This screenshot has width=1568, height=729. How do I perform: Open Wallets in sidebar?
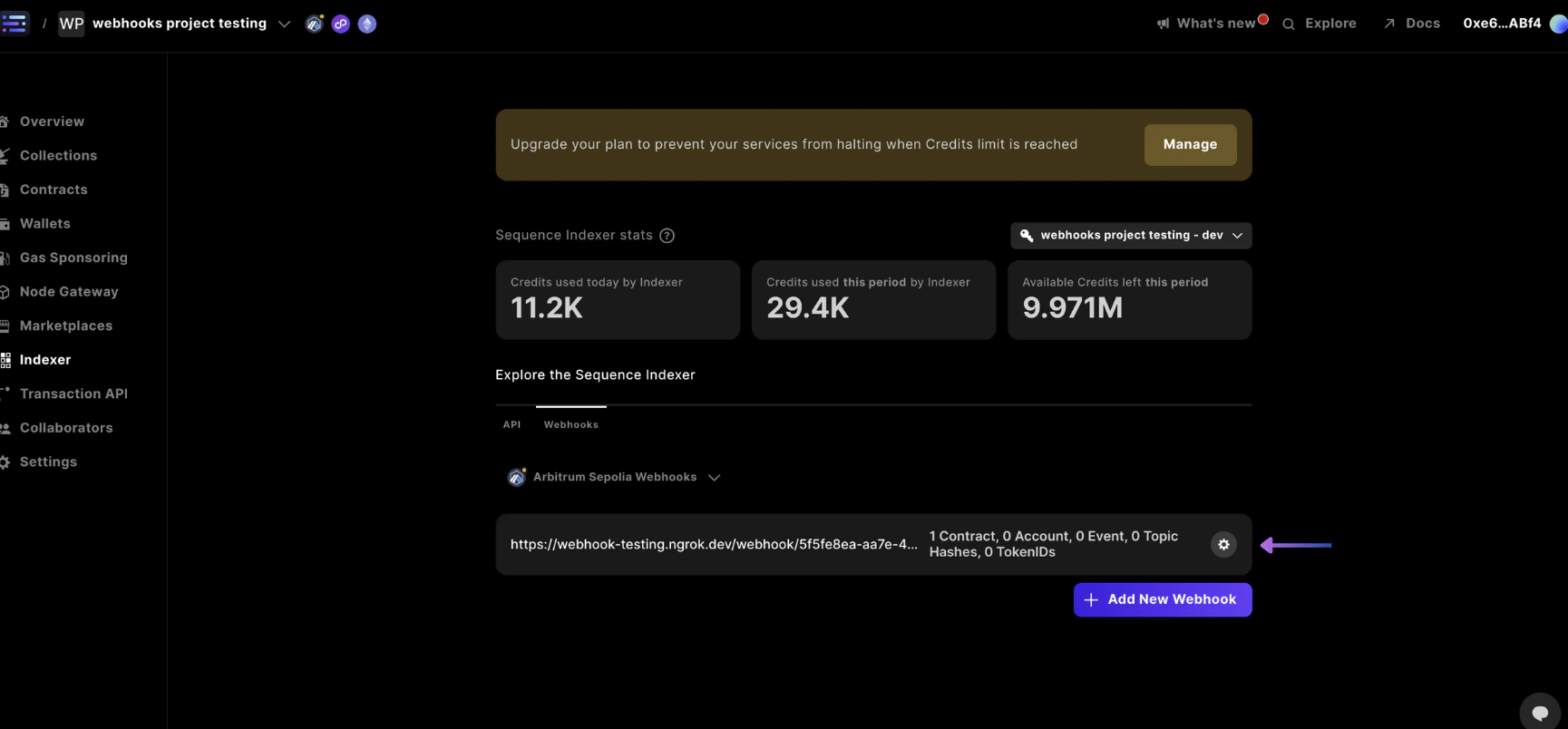click(x=44, y=224)
